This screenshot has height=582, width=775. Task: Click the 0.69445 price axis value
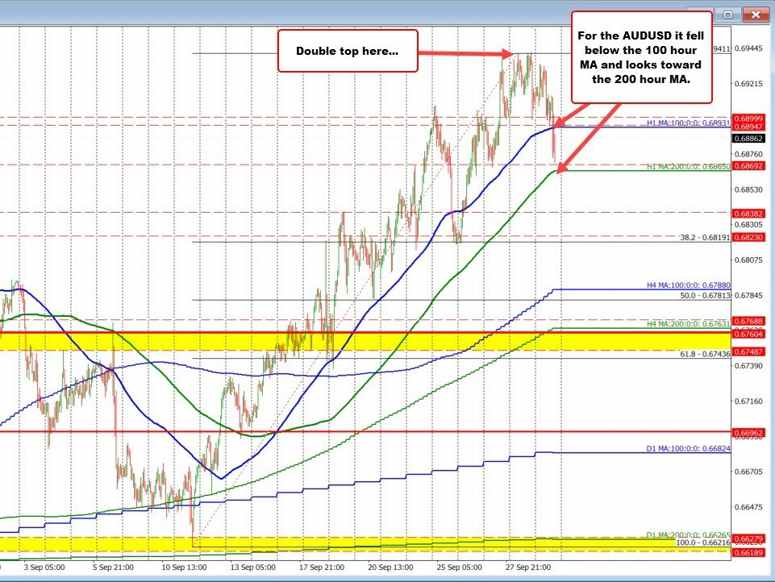tap(749, 48)
